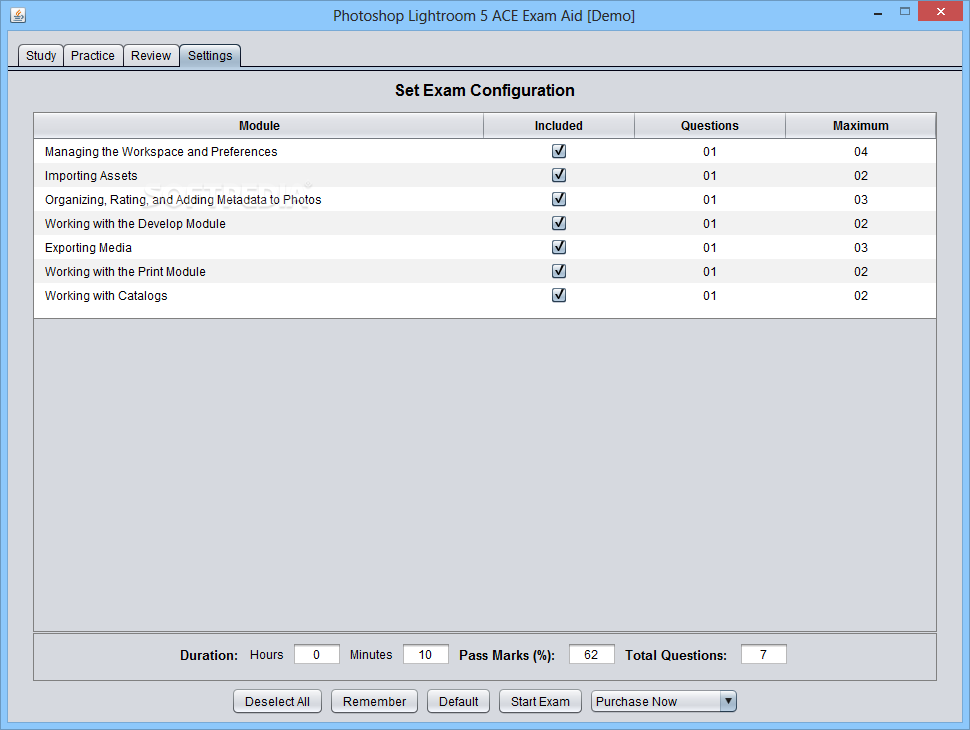Screen dimensions: 970x730
Task: Click the Module column header
Action: point(259,126)
